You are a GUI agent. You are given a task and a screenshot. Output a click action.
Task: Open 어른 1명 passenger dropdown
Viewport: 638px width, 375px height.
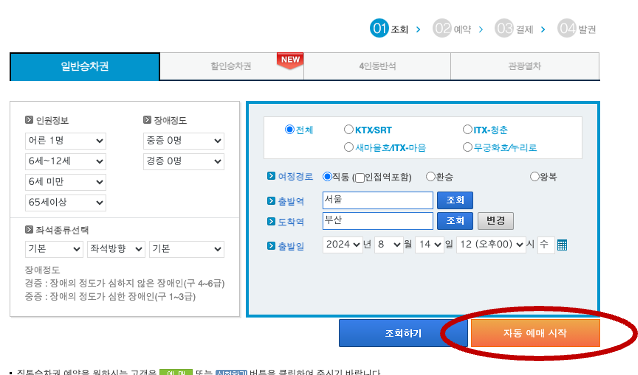(66, 141)
